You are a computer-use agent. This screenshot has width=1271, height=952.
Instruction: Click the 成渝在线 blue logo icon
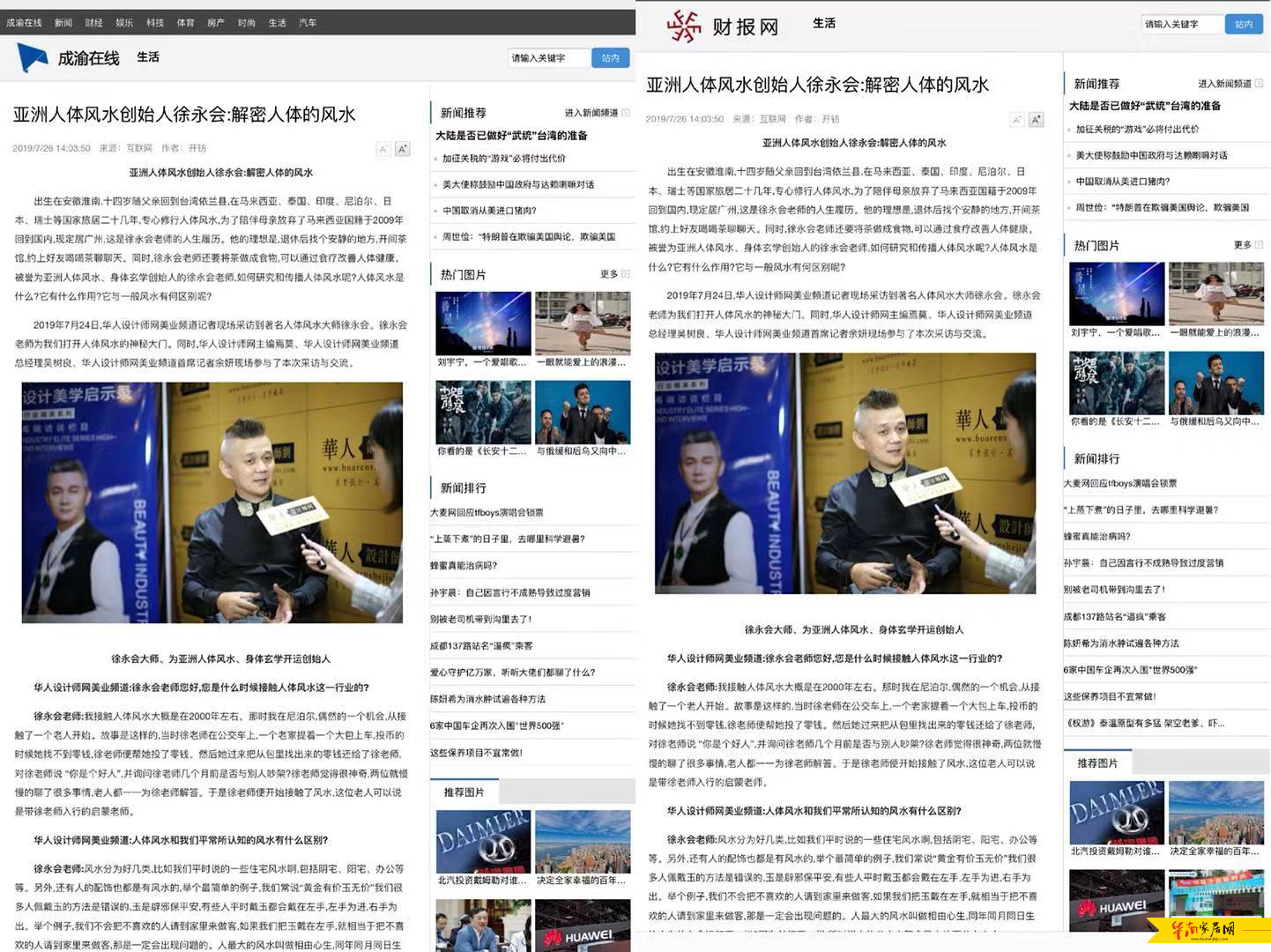(x=33, y=57)
